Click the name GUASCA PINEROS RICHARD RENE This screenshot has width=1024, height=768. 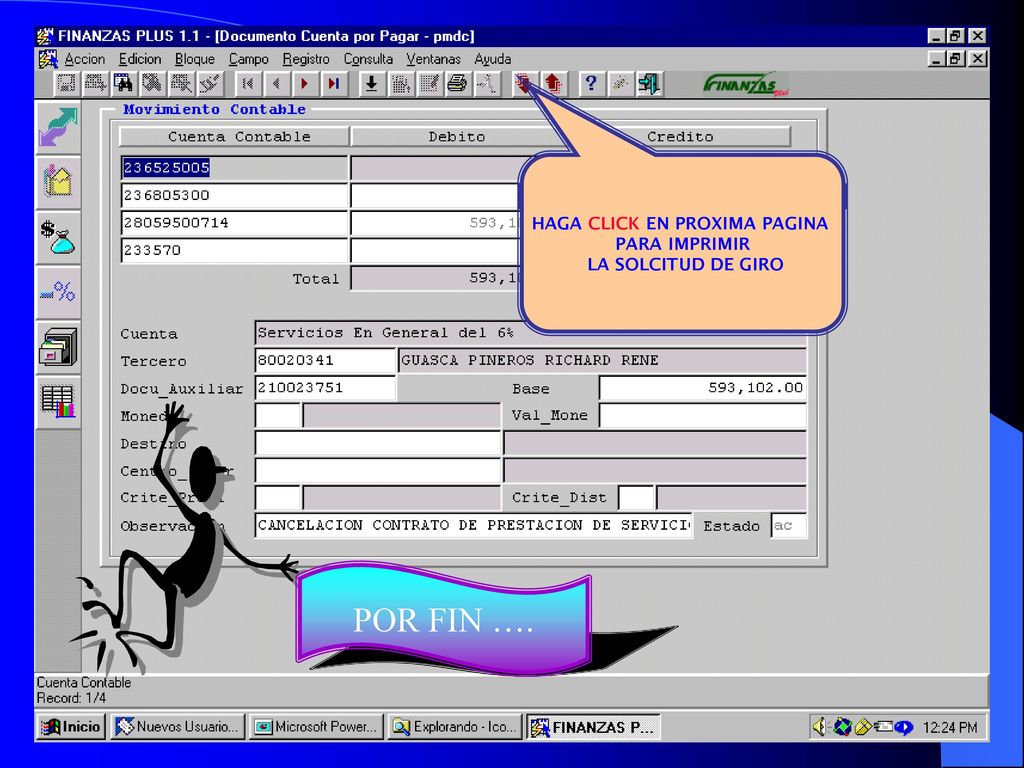click(530, 360)
